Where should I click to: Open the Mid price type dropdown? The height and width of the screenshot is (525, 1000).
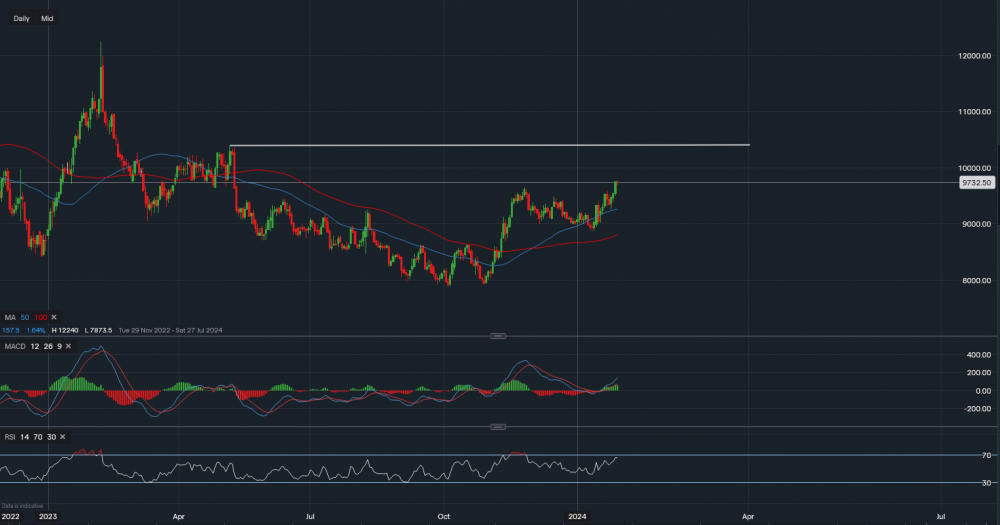[x=47, y=18]
